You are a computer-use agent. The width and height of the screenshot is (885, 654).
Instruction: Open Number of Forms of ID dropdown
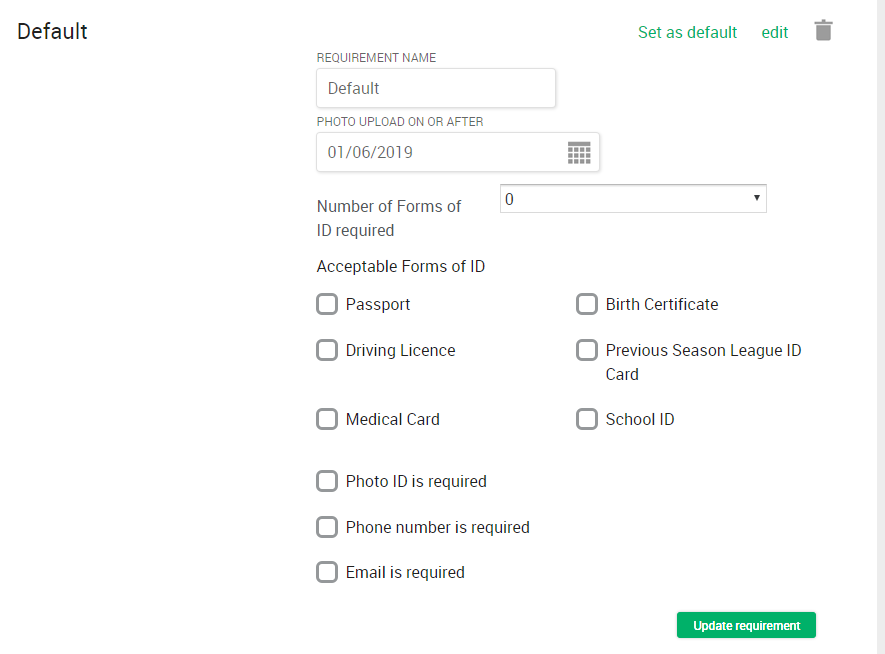633,199
